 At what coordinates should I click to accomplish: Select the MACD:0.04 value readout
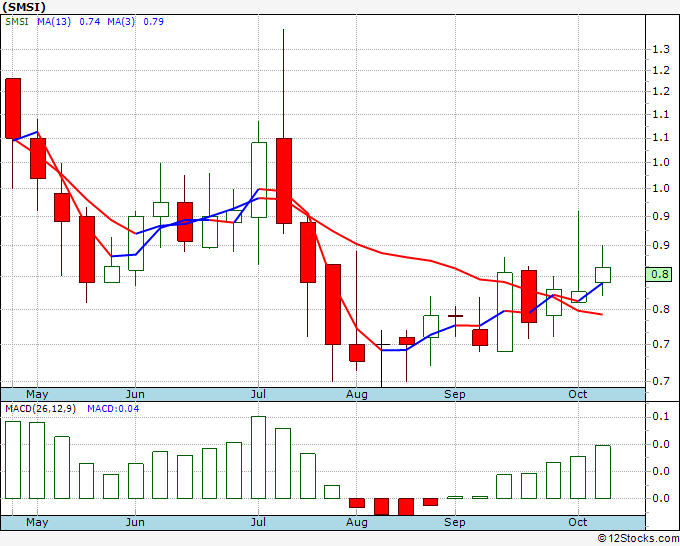click(x=113, y=409)
